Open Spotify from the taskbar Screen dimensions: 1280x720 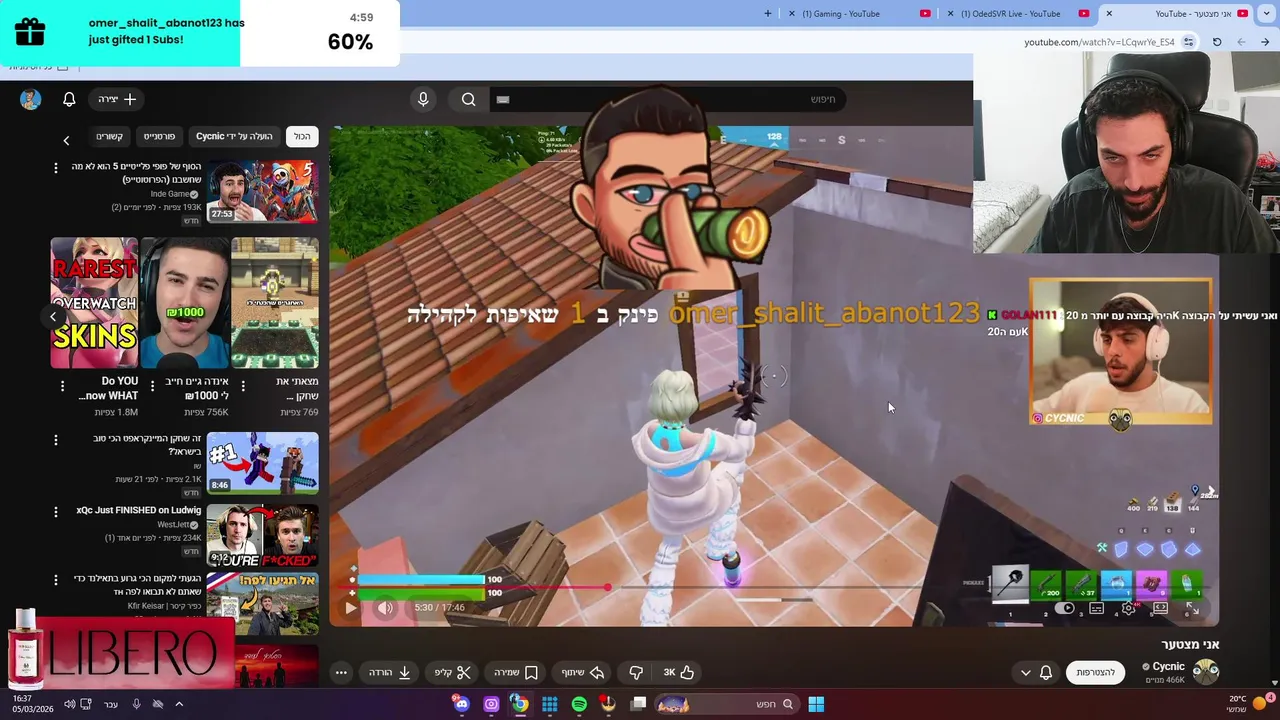[x=579, y=704]
